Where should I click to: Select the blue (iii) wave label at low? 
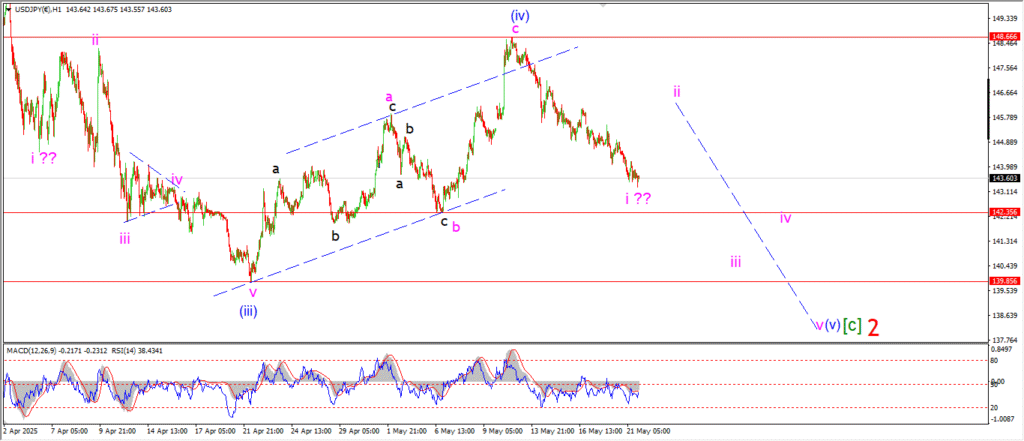click(x=251, y=310)
